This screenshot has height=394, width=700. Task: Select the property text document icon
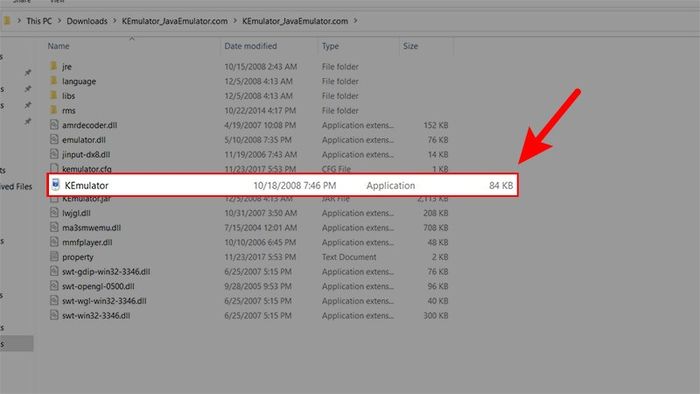tap(54, 257)
